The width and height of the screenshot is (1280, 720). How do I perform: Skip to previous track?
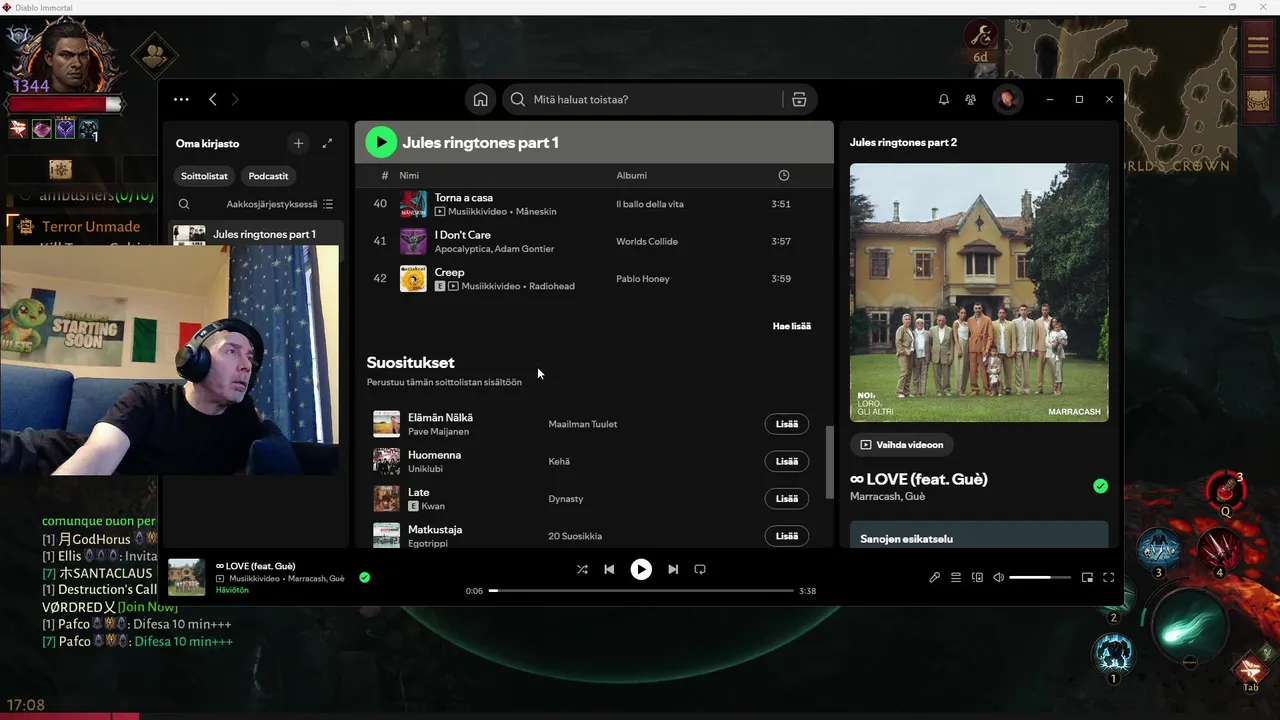(609, 569)
